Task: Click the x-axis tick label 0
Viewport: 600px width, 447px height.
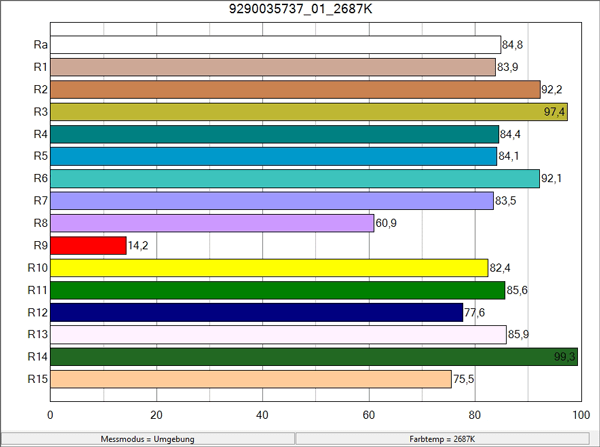Action: (x=50, y=415)
